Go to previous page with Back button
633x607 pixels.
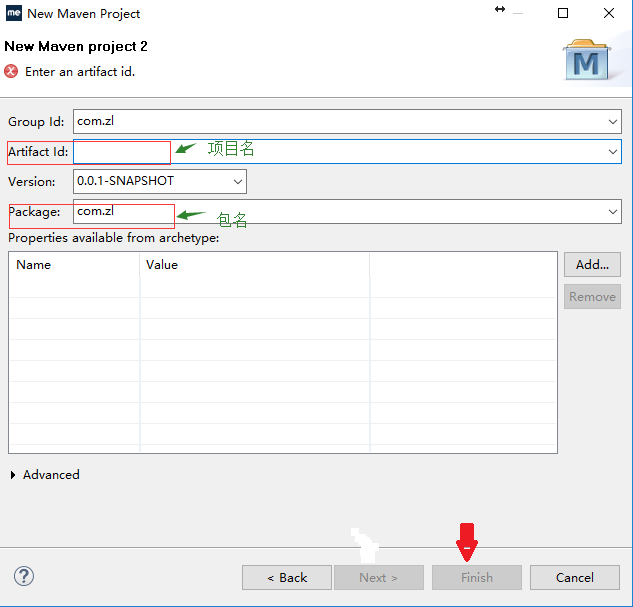(287, 578)
